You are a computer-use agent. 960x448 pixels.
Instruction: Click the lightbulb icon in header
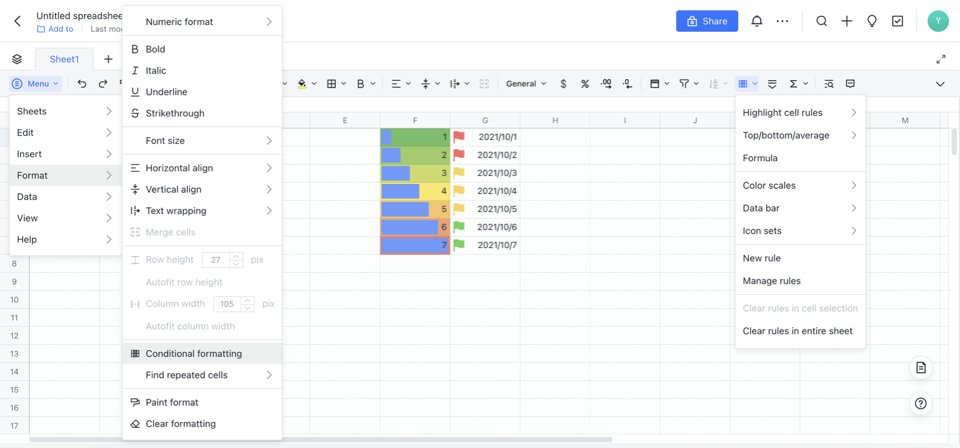click(872, 21)
